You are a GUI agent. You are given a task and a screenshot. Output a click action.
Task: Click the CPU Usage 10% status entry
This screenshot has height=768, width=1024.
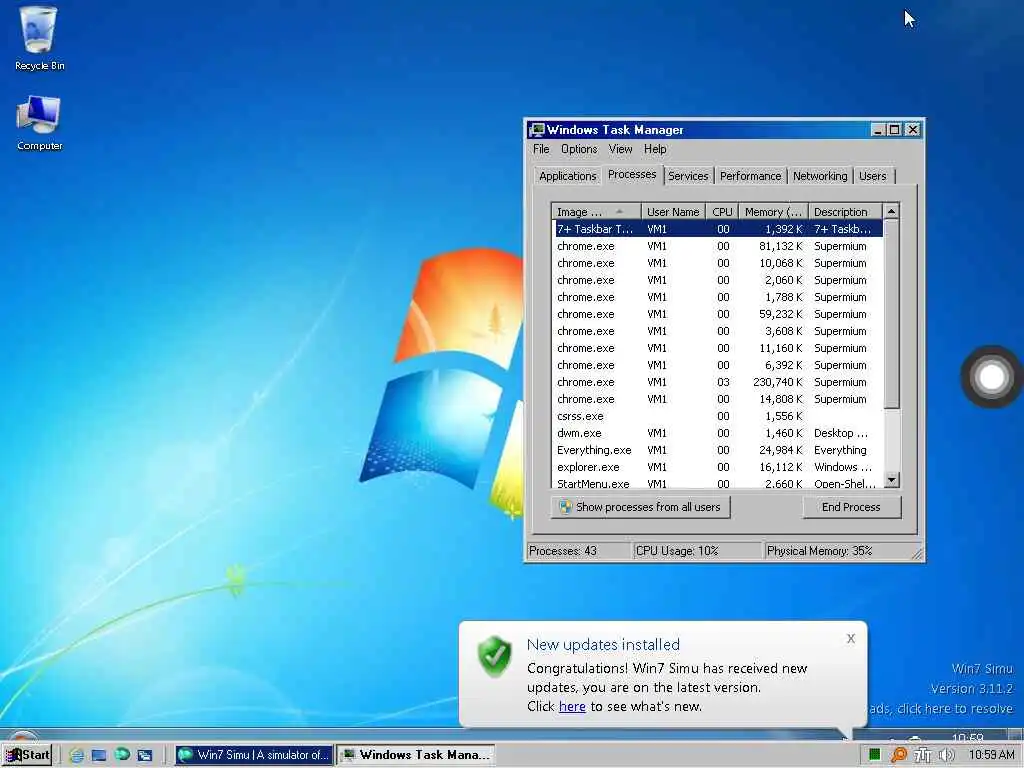tap(696, 551)
